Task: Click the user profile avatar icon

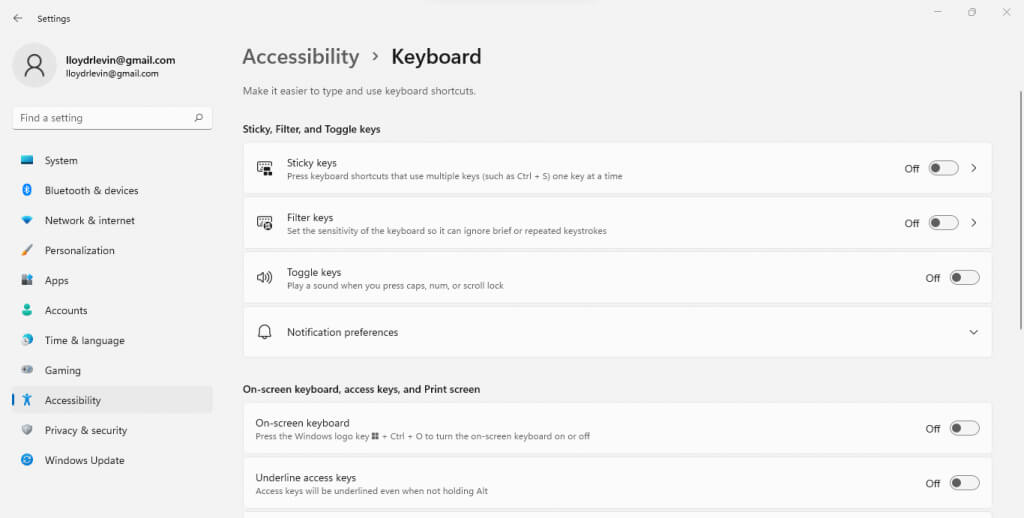Action: coord(34,66)
